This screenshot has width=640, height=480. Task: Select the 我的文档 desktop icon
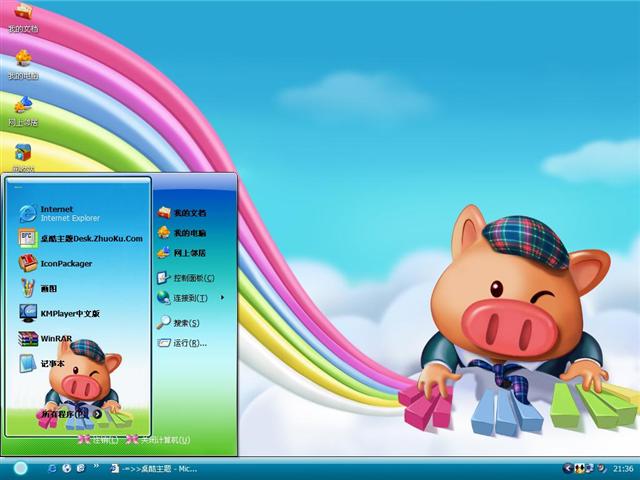point(23,17)
